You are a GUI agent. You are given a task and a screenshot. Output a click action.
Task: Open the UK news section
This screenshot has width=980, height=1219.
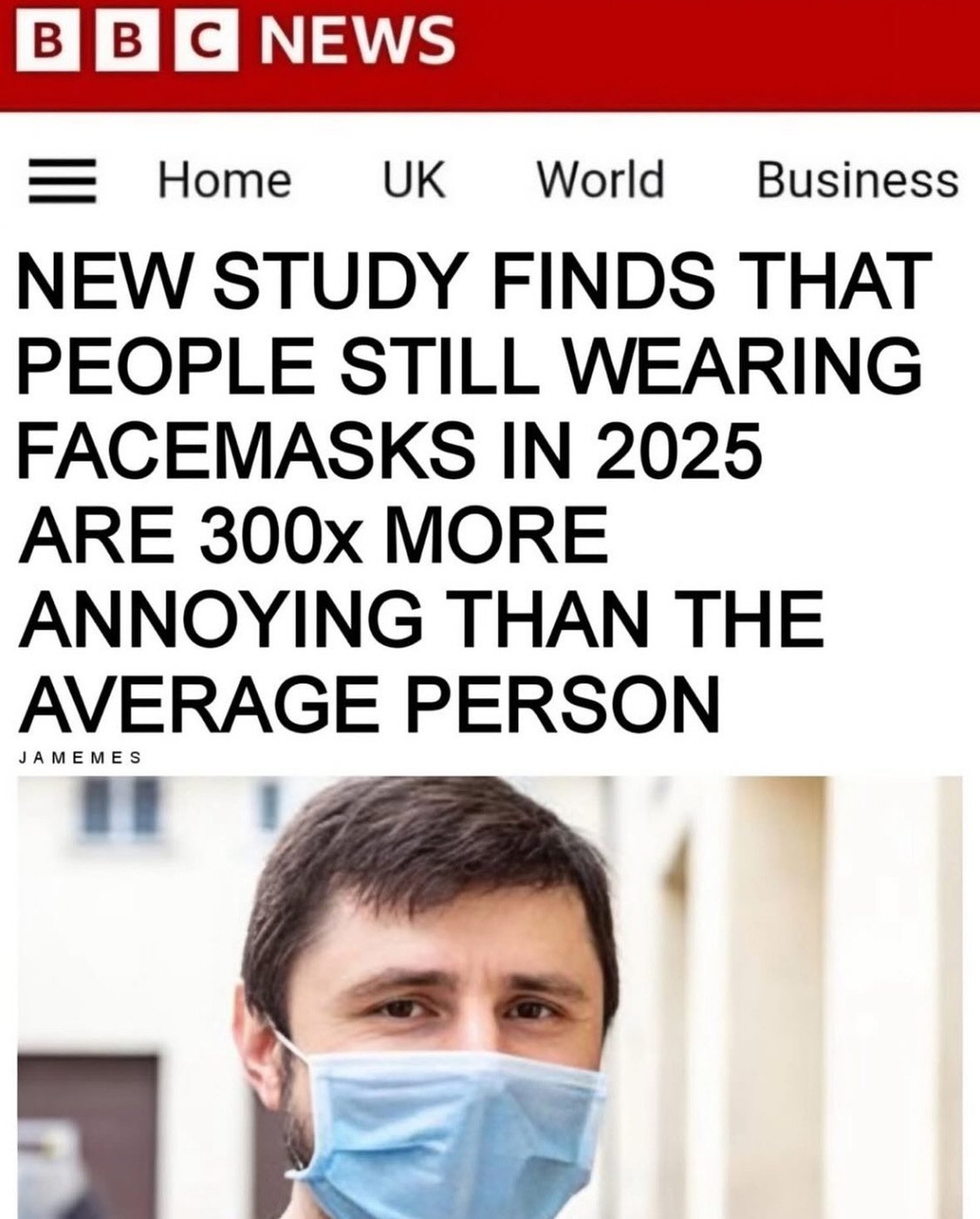tap(415, 181)
